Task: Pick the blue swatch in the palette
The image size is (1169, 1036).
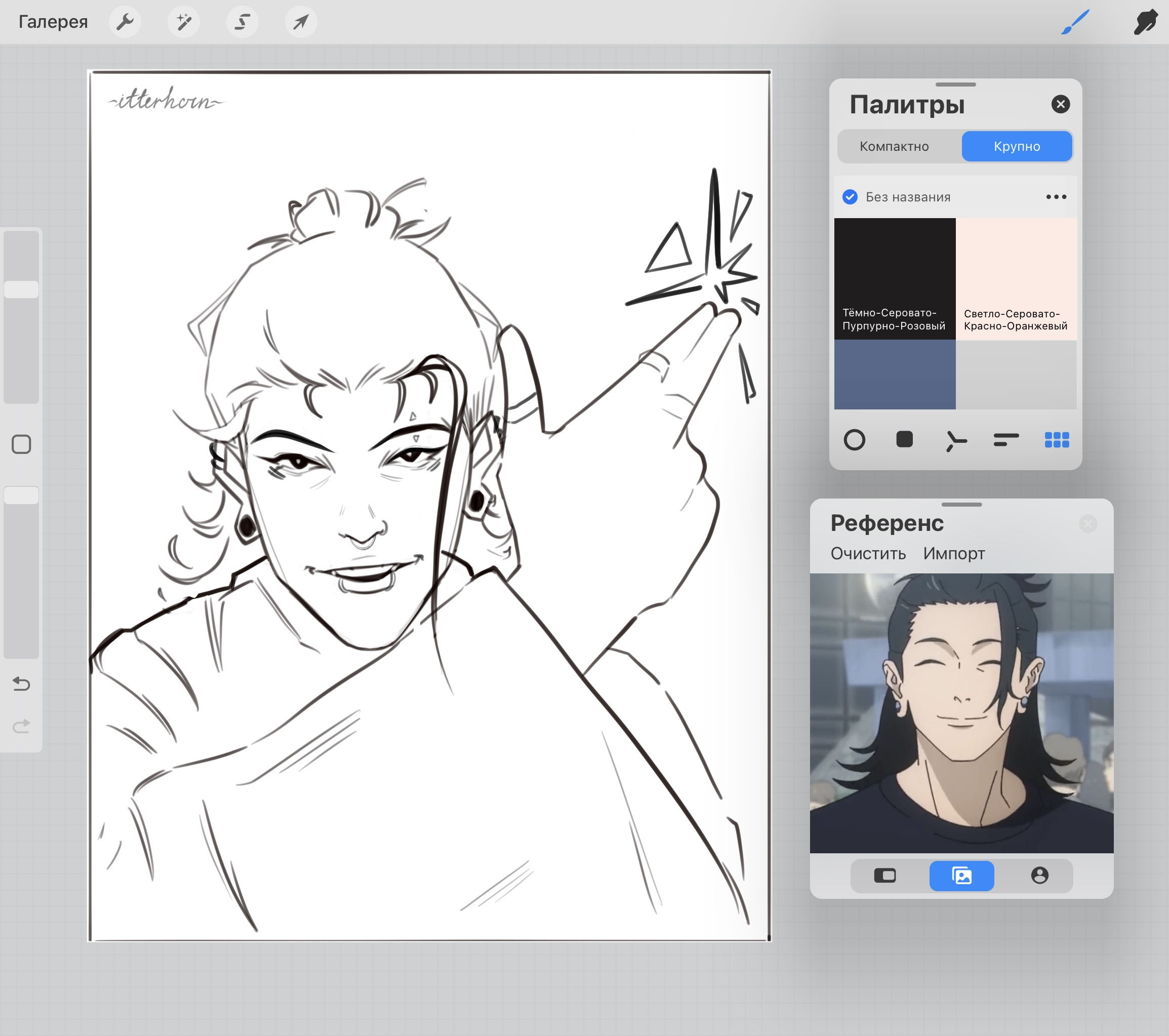Action: coord(895,375)
